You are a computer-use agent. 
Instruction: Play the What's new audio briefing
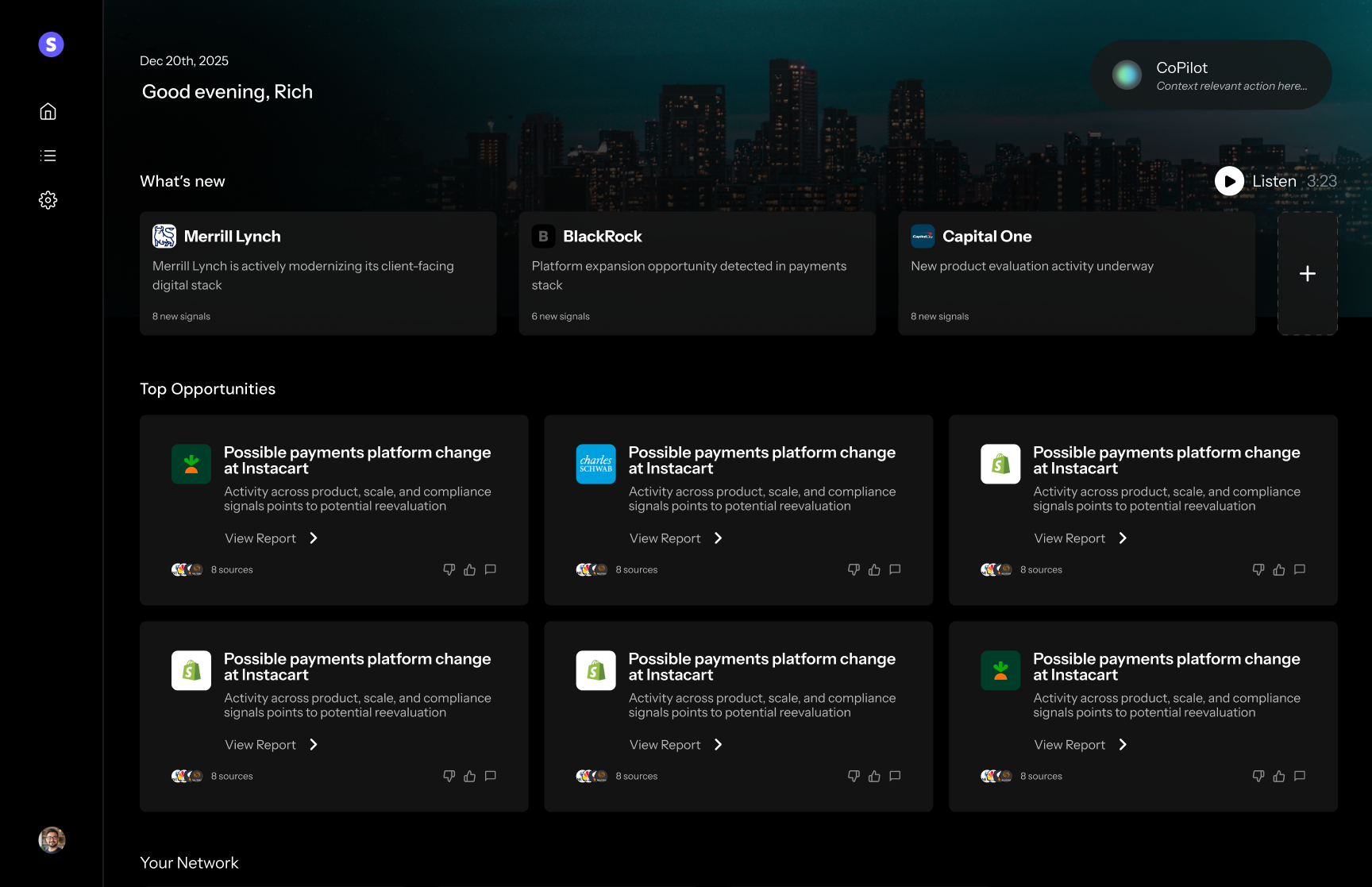pyautogui.click(x=1229, y=181)
